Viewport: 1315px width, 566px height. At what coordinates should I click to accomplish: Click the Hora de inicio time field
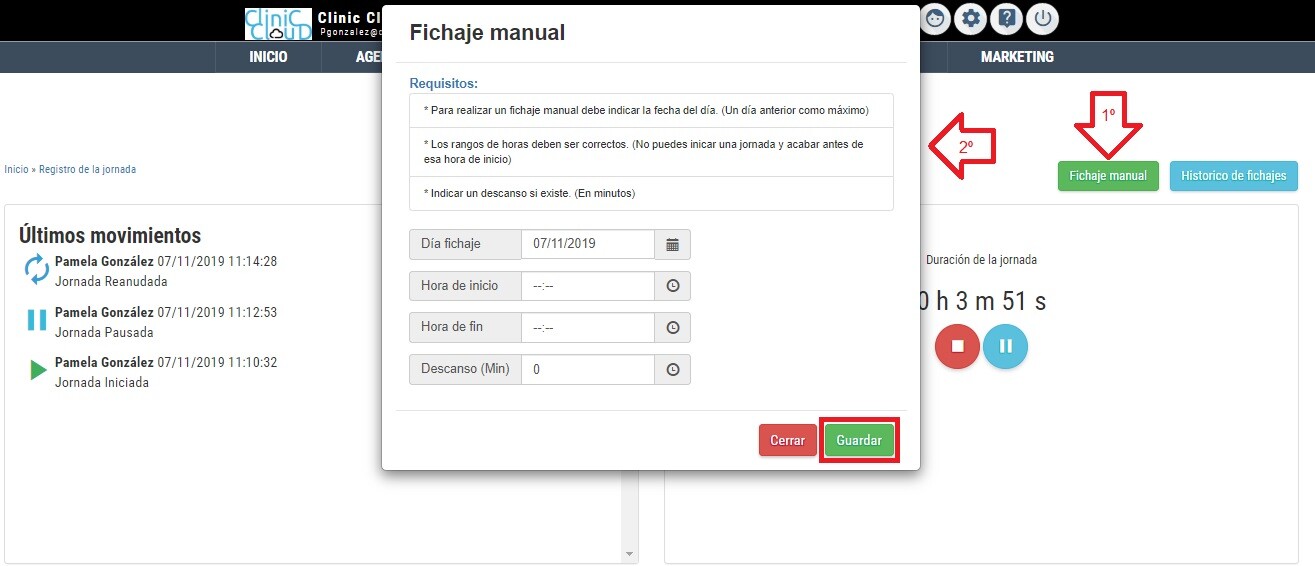pyautogui.click(x=587, y=286)
